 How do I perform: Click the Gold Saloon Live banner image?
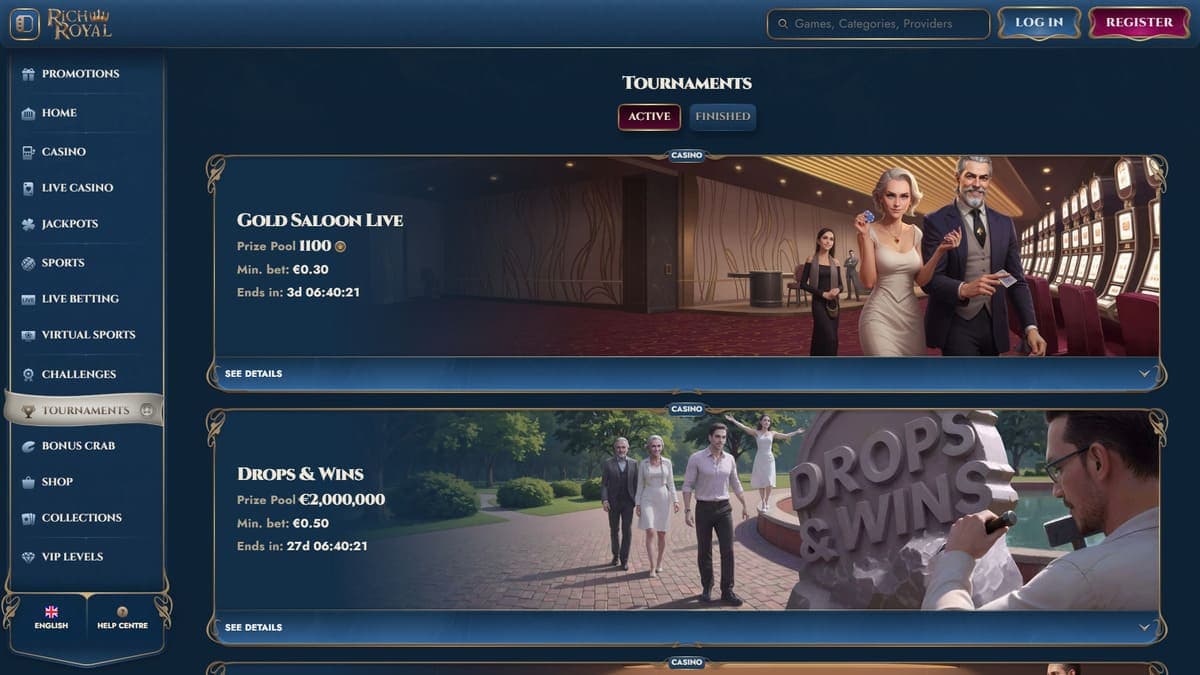pos(687,258)
